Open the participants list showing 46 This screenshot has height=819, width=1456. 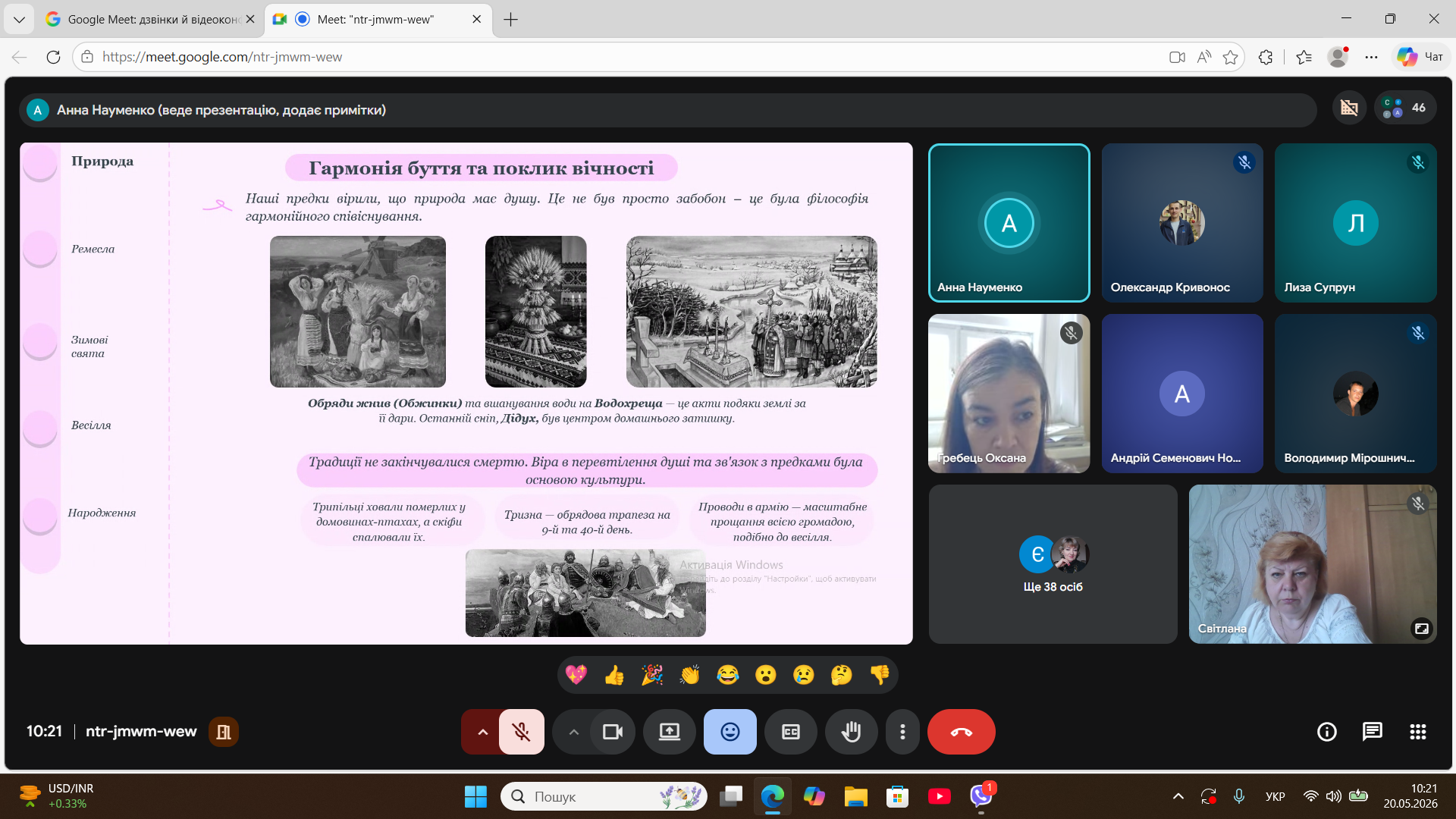point(1405,108)
